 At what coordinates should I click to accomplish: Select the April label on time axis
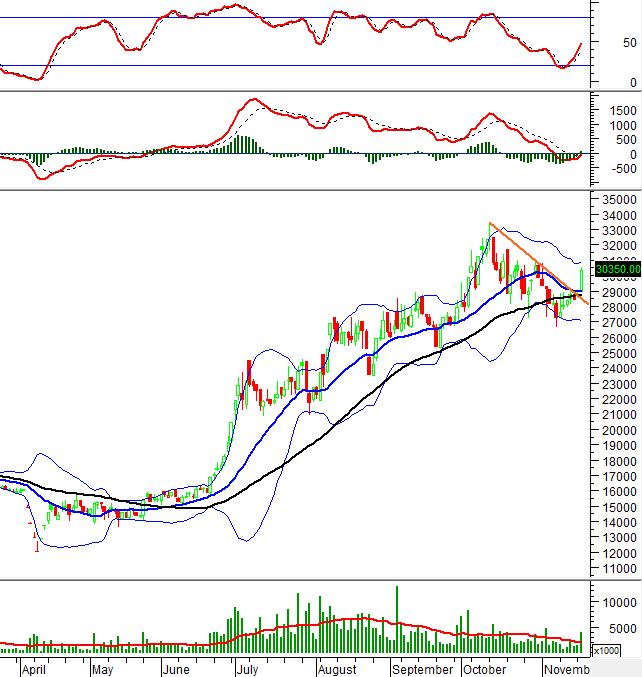point(33,667)
